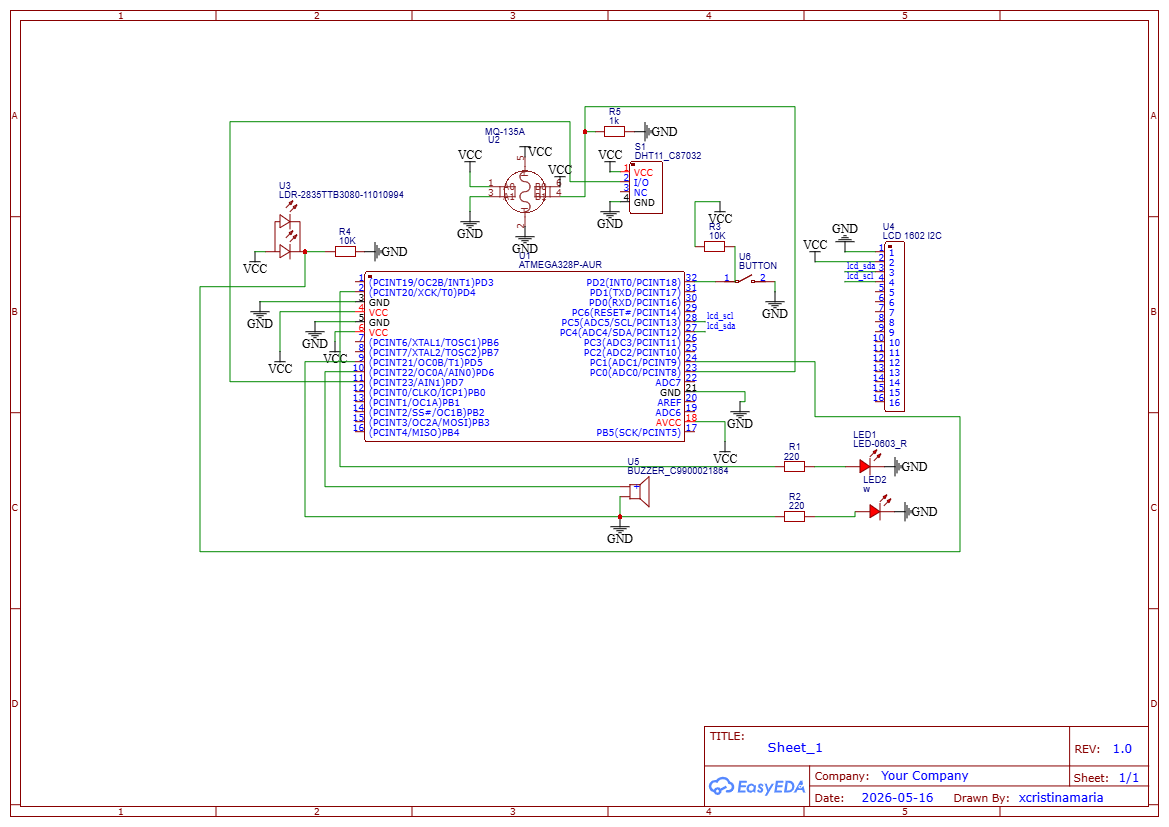The height and width of the screenshot is (827, 1169).
Task: Click pin label PC4(ADC4/SDA/PCINT12)
Action: 620,333
